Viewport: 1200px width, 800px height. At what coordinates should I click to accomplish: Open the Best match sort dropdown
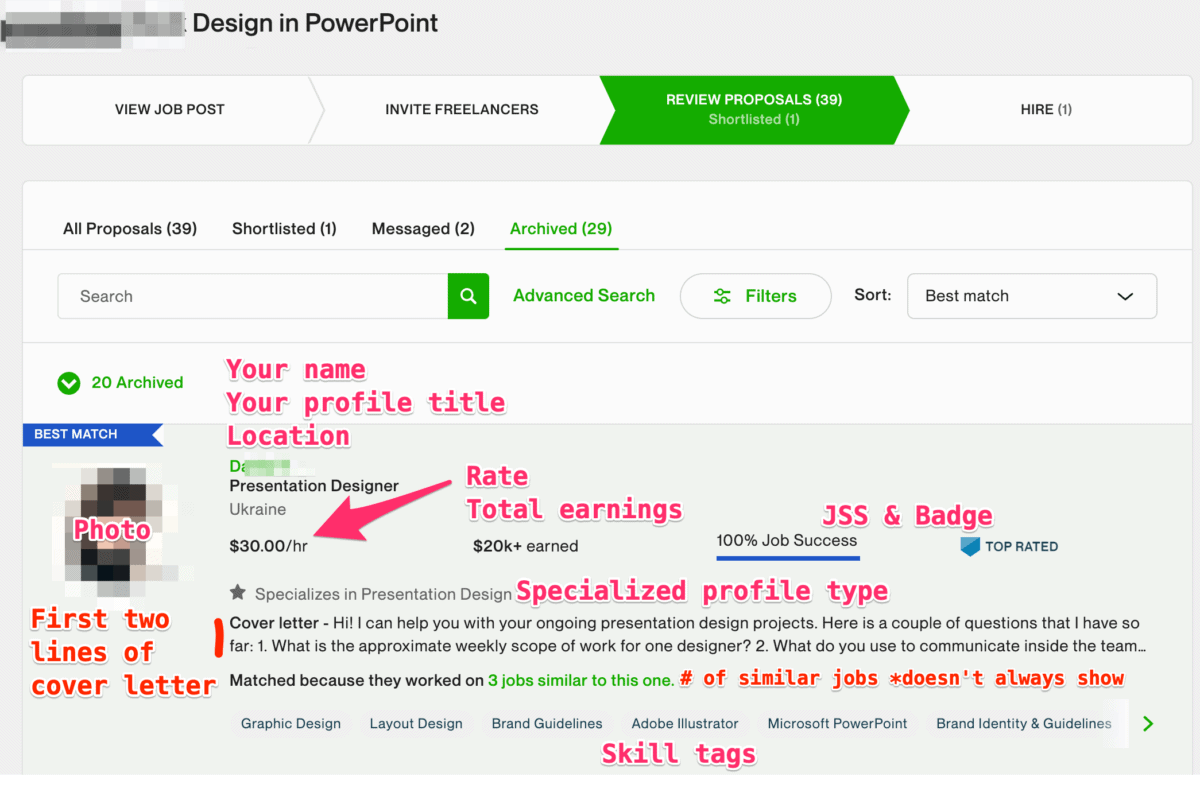(x=1031, y=295)
